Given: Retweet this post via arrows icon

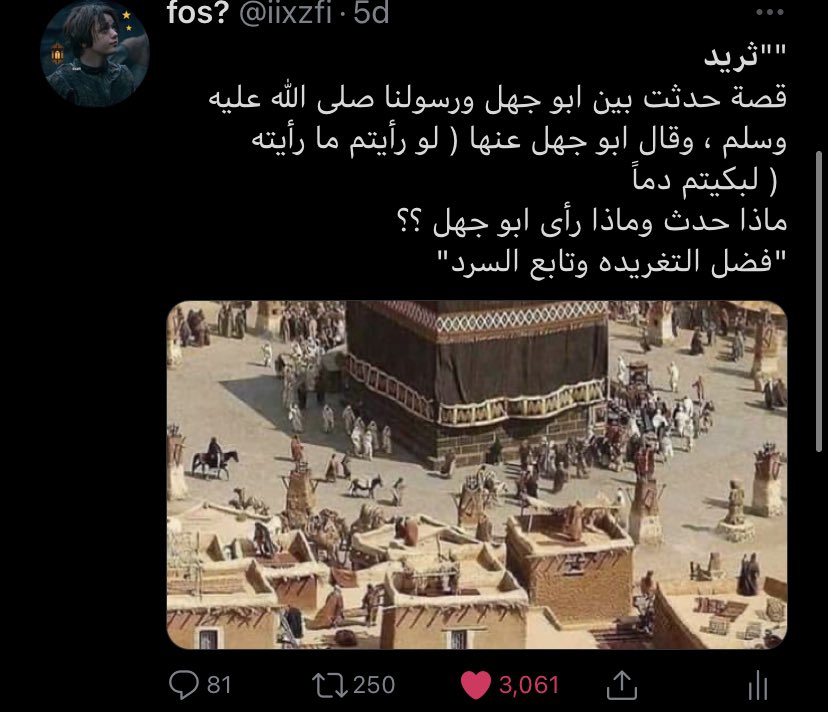Looking at the screenshot, I should pos(330,685).
